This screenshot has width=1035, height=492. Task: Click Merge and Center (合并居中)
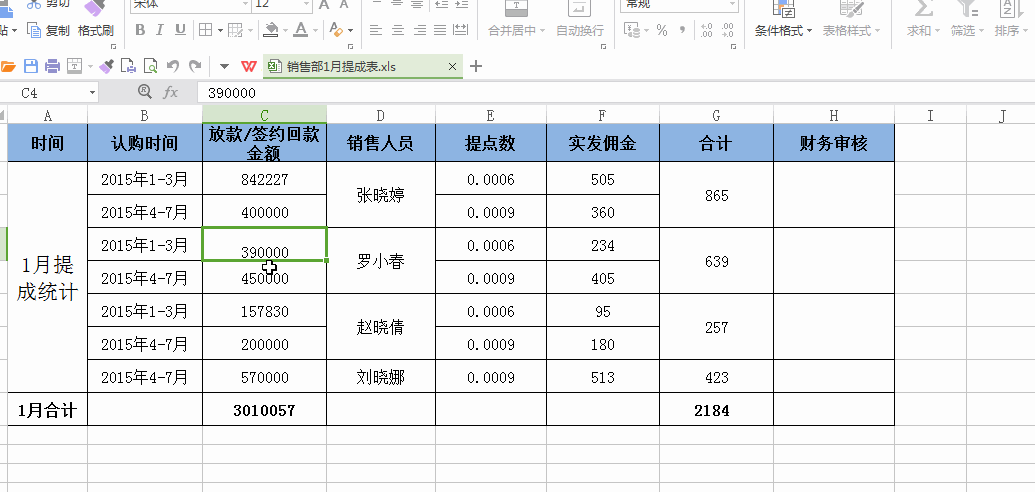[516, 20]
